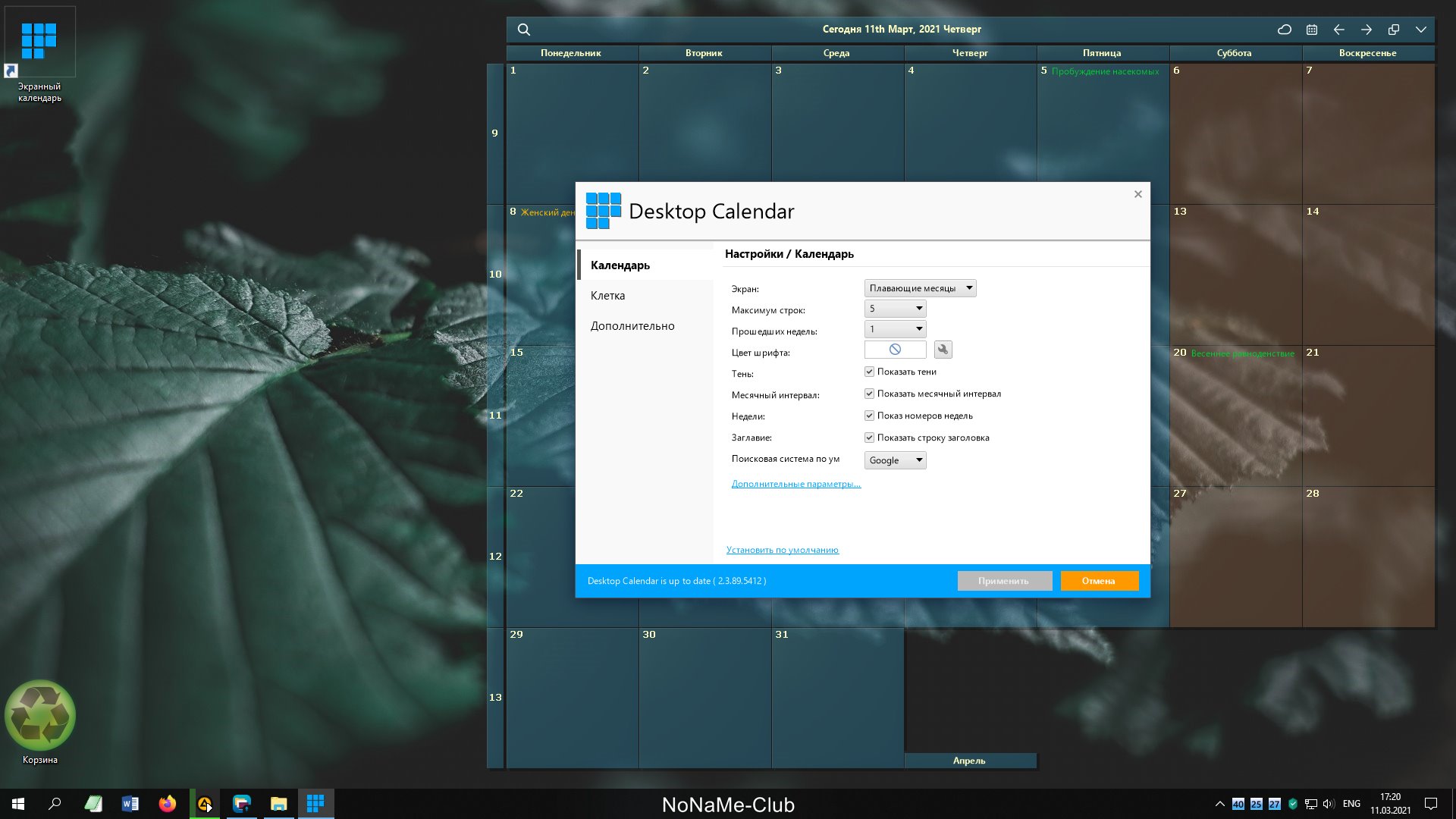Open Дополнительные параметры link
Viewport: 1456px width, 819px height.
coord(796,484)
